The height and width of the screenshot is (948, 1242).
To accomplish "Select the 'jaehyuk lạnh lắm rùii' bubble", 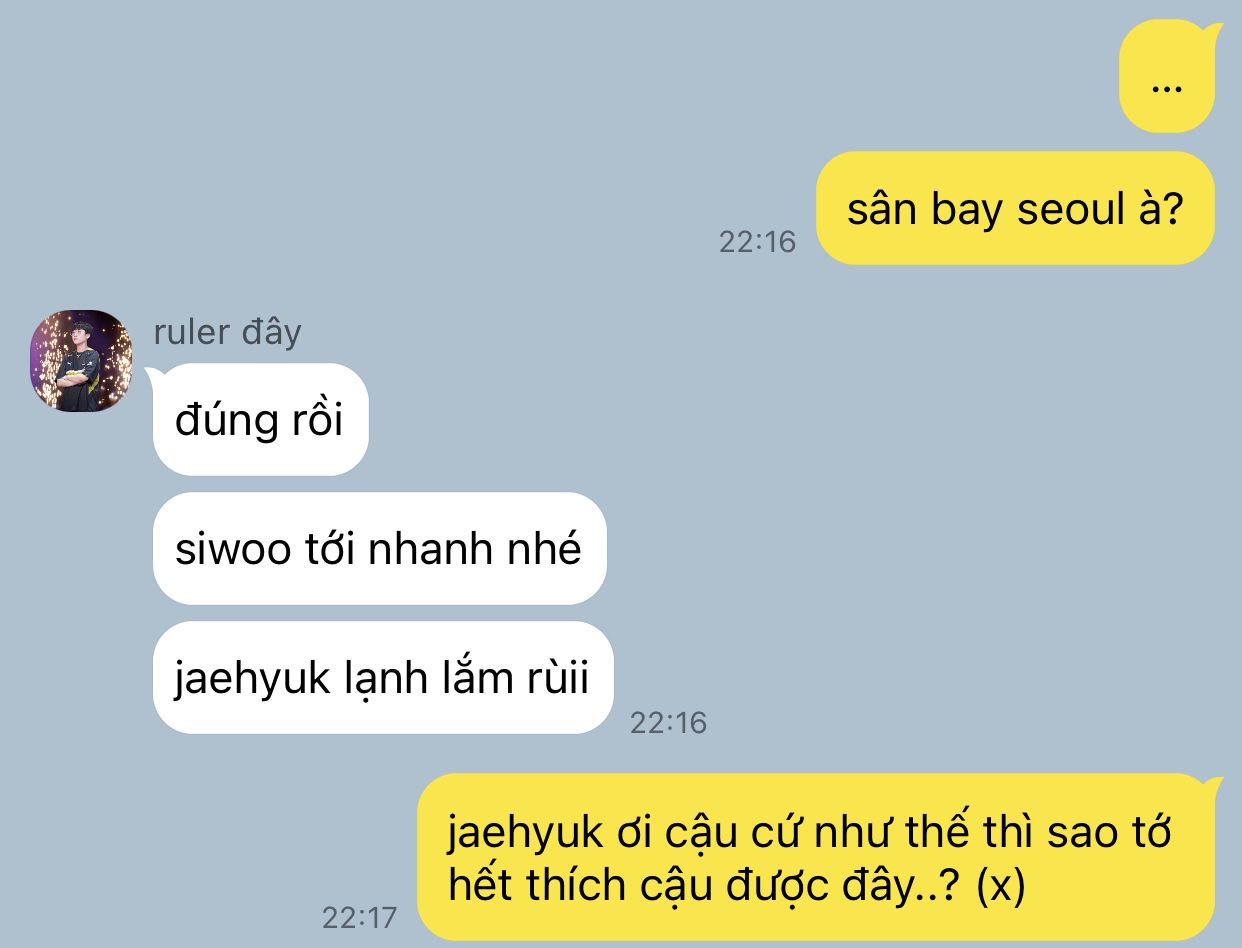I will point(382,677).
